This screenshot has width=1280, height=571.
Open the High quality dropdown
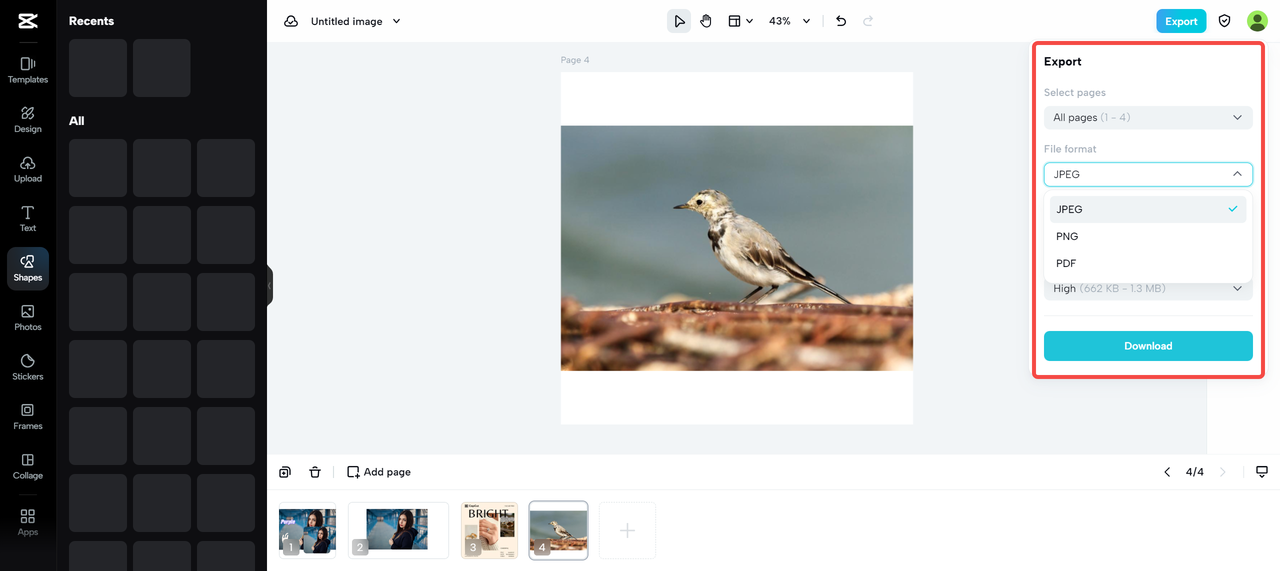(x=1148, y=289)
